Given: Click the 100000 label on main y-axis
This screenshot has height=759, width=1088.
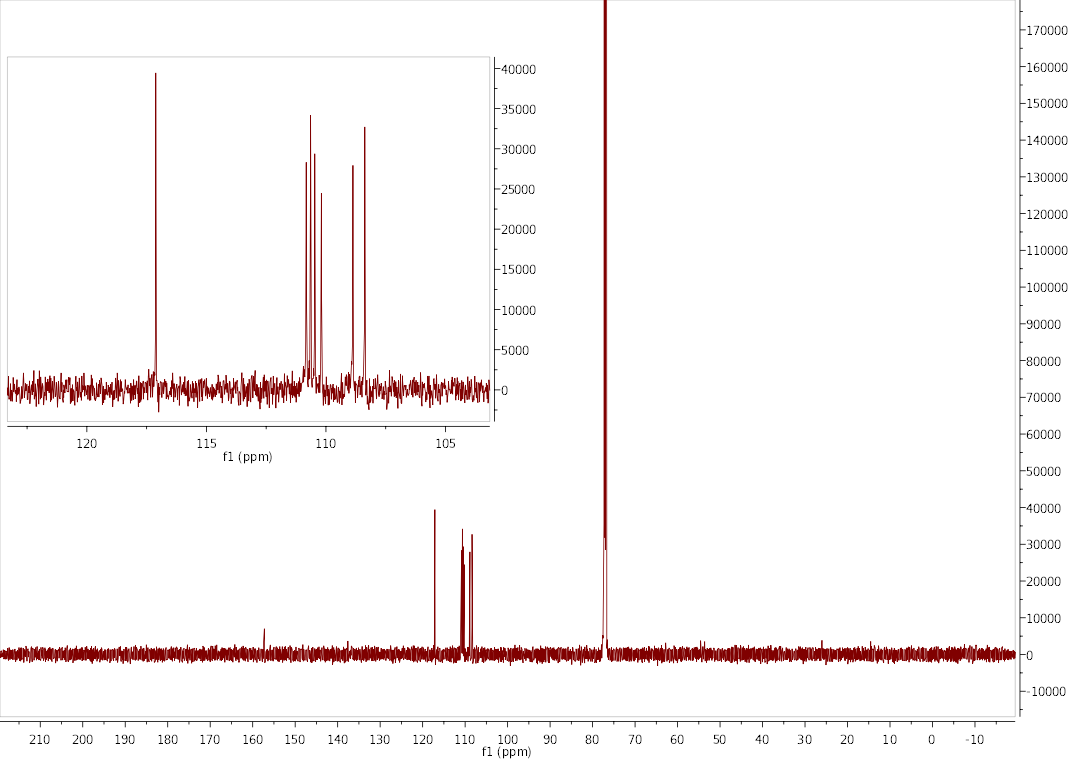Looking at the screenshot, I should point(1049,288).
